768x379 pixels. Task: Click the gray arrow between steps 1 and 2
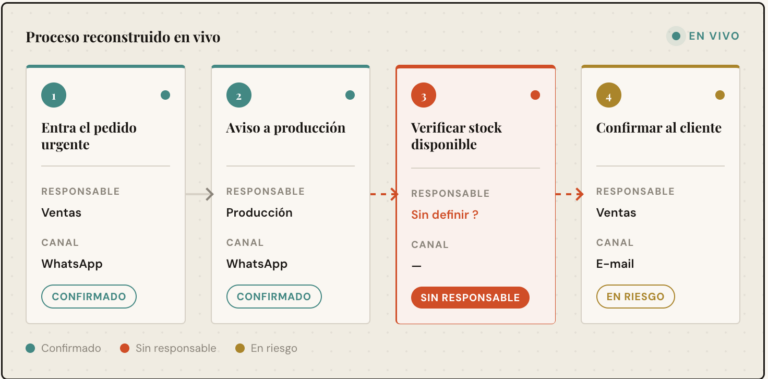(x=200, y=194)
